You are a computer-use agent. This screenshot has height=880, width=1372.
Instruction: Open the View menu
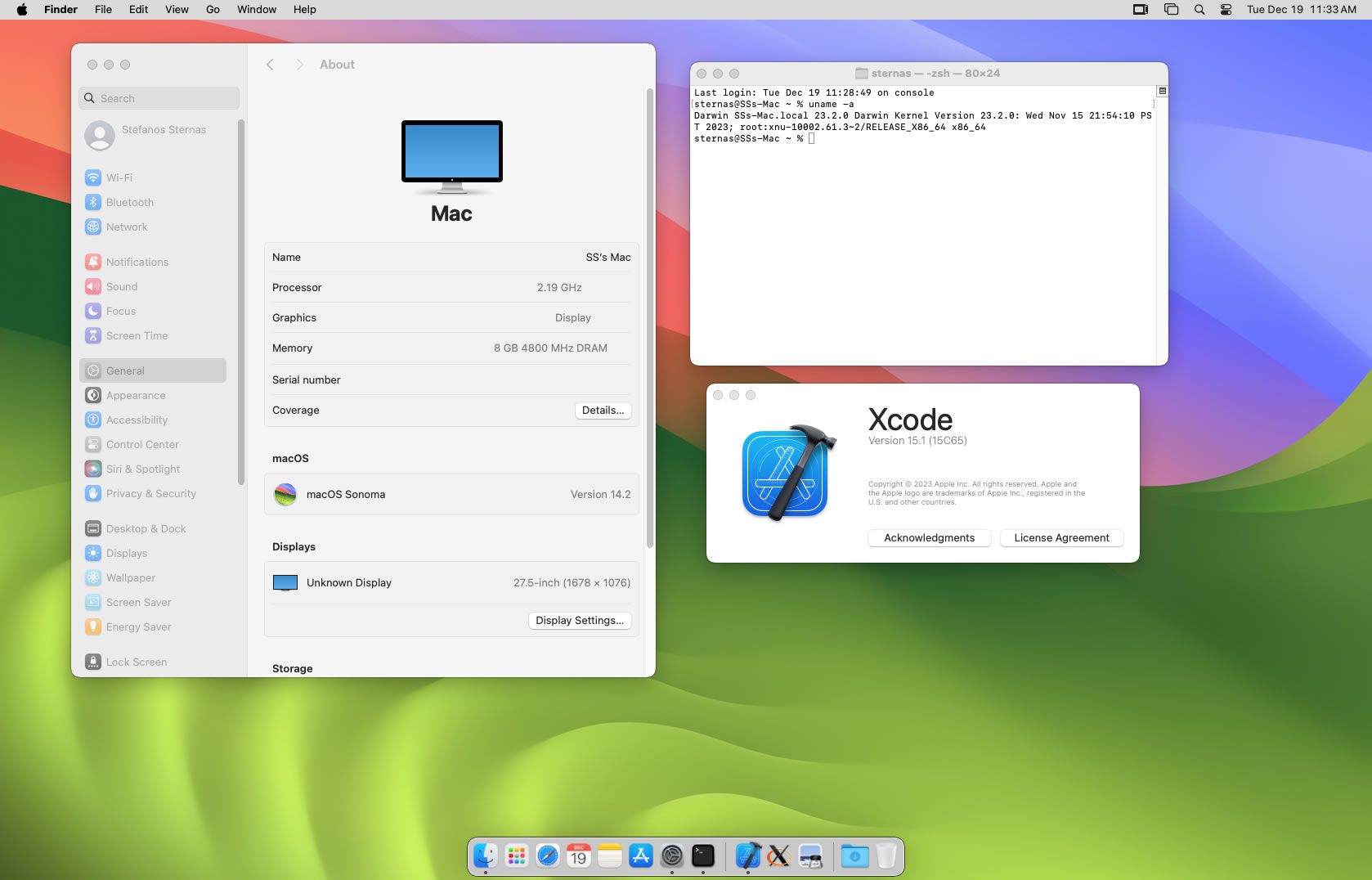tap(177, 10)
